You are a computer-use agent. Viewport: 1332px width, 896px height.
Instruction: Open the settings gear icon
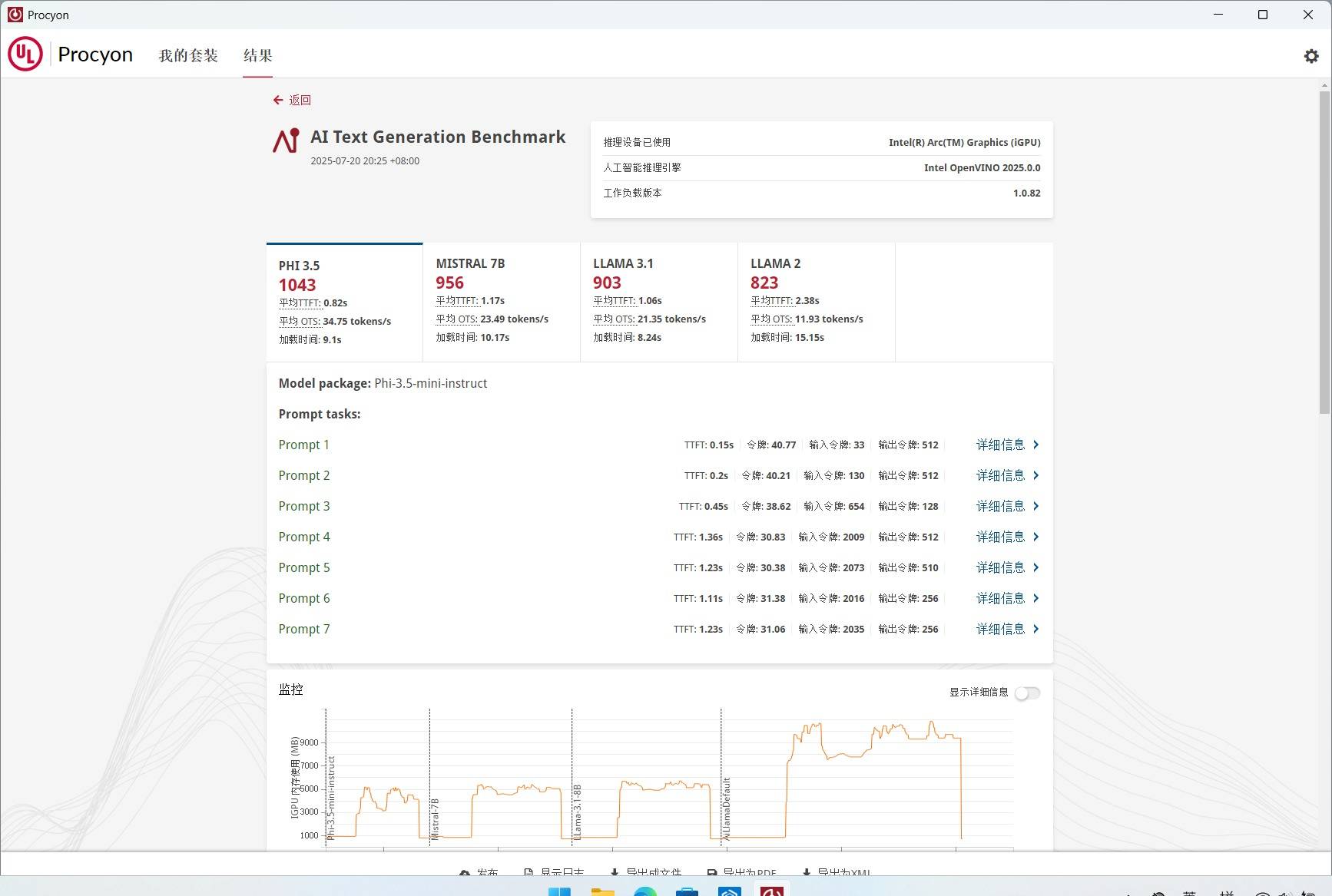point(1311,56)
